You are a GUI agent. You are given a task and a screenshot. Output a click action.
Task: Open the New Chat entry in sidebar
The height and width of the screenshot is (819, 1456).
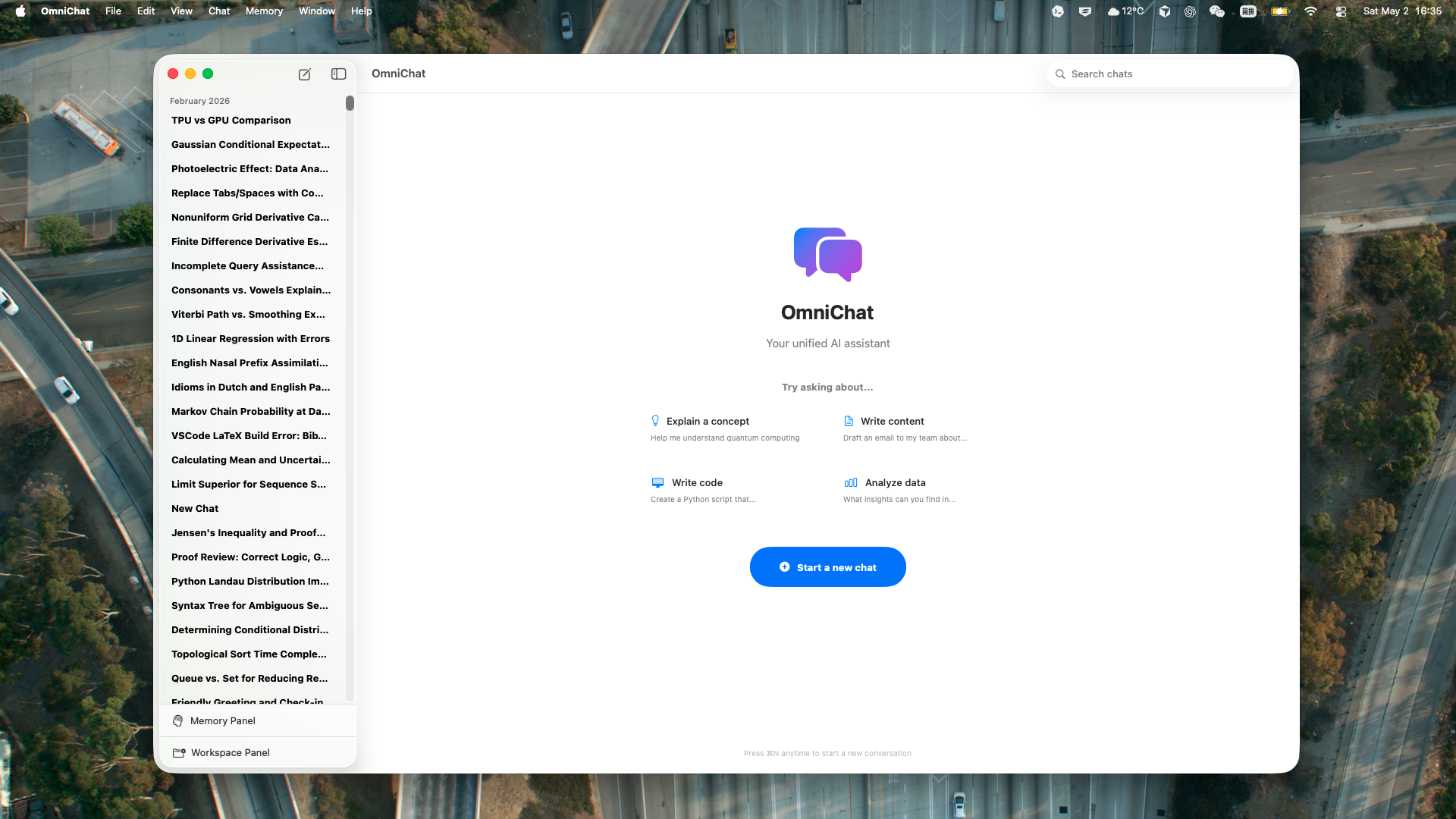[x=253, y=509]
